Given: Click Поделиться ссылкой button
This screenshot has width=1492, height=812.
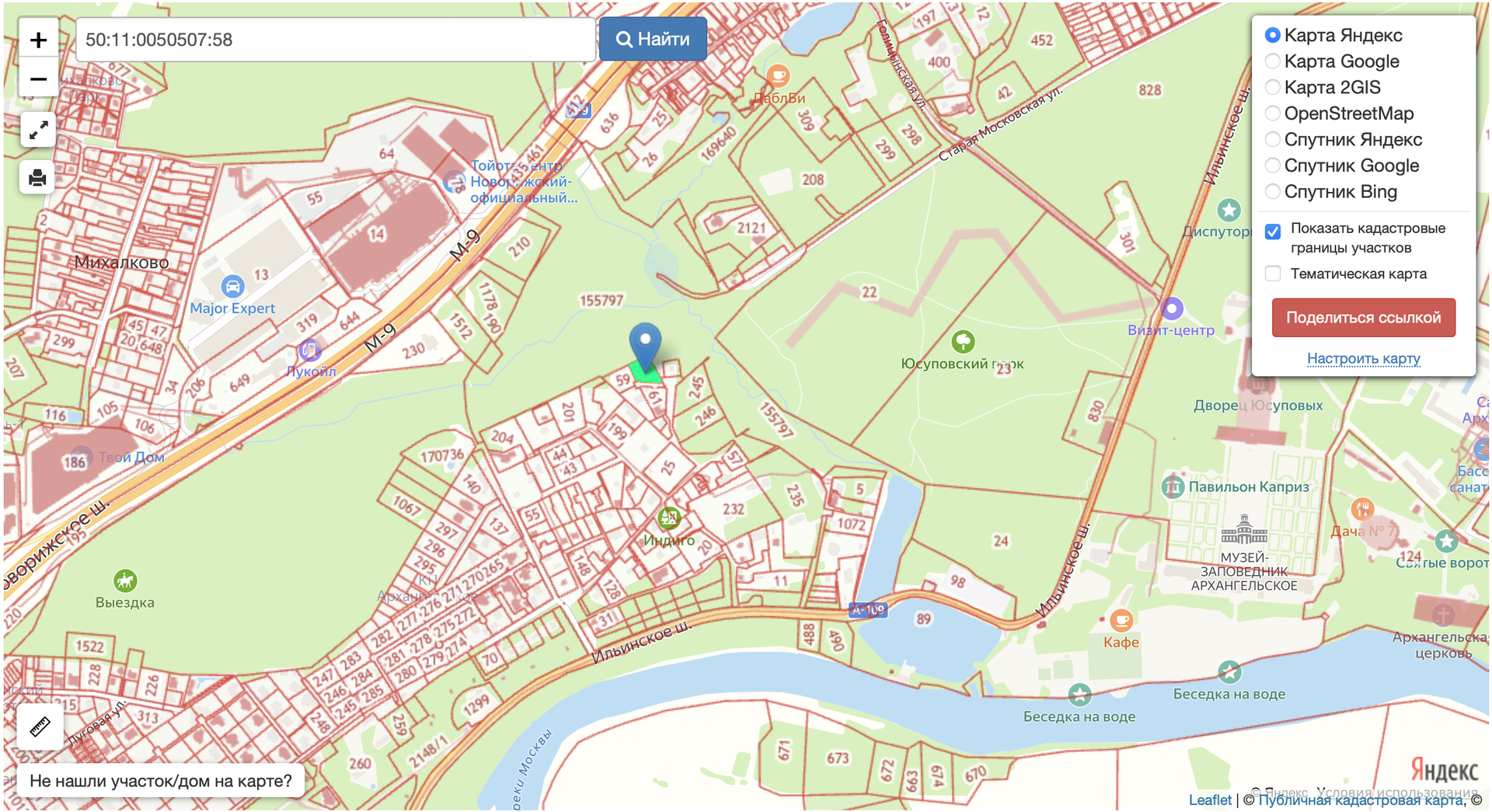Looking at the screenshot, I should (x=1364, y=318).
